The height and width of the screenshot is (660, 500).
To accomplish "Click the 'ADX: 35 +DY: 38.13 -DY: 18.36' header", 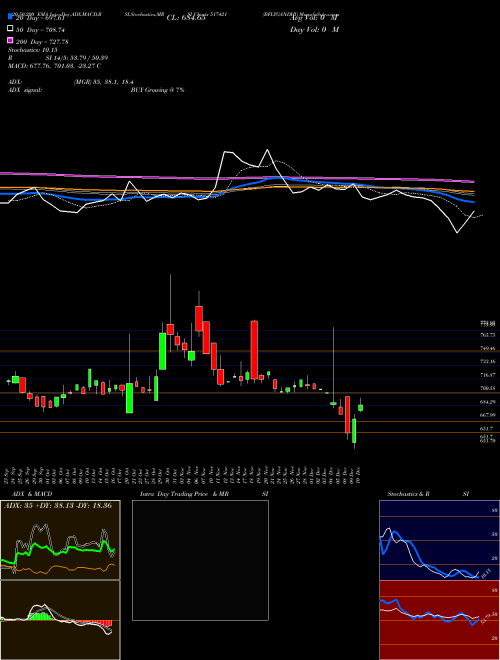I will (58, 505).
